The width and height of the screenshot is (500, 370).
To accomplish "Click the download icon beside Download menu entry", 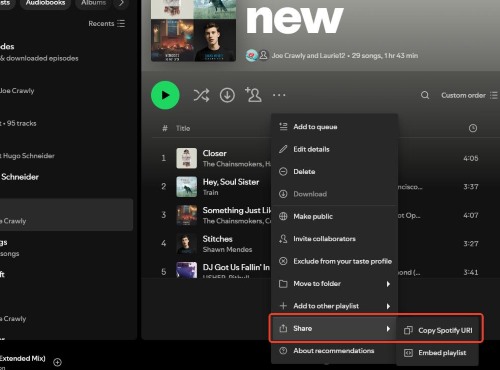I will [283, 194].
